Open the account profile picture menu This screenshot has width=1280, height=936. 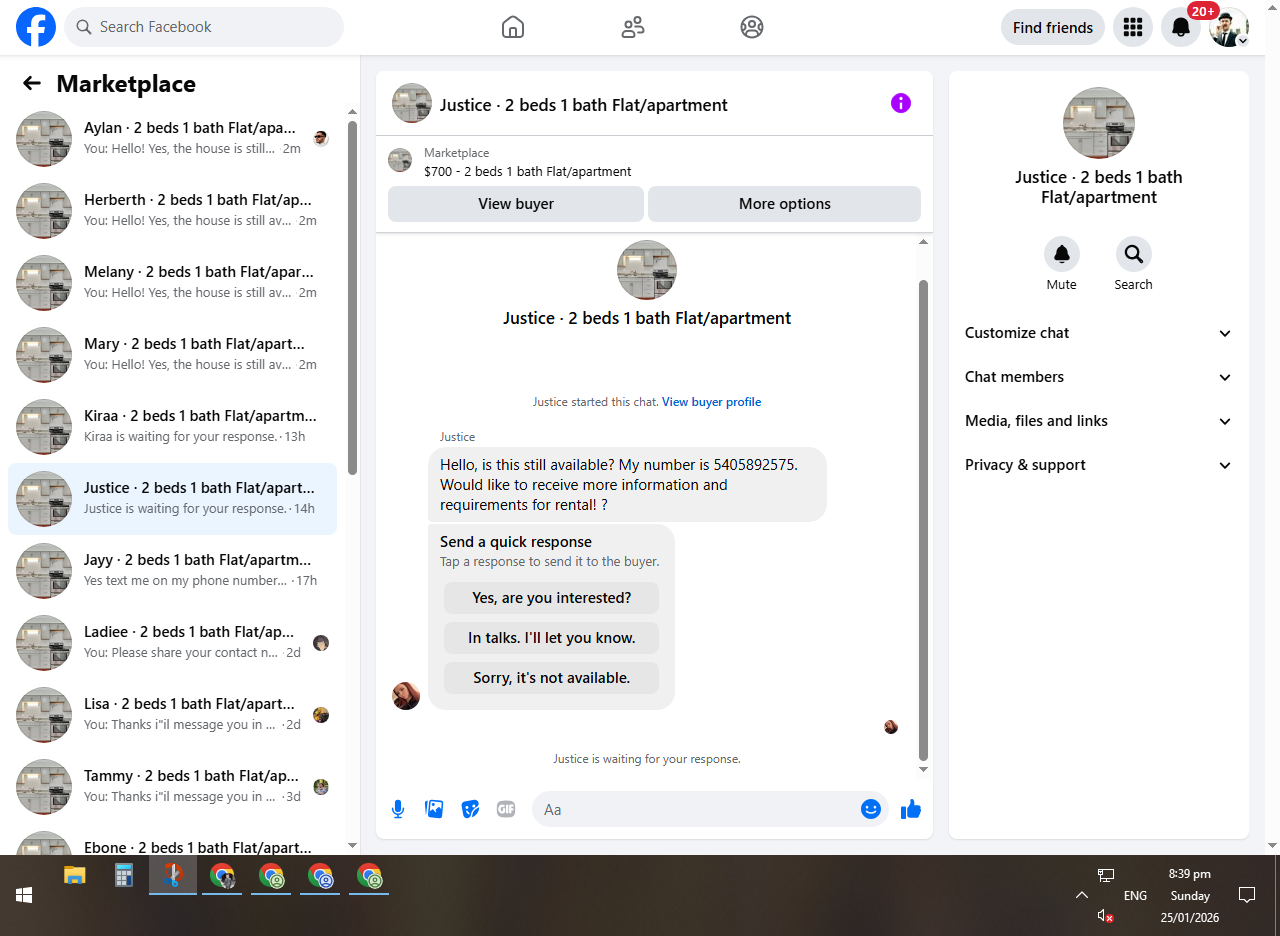click(1229, 27)
